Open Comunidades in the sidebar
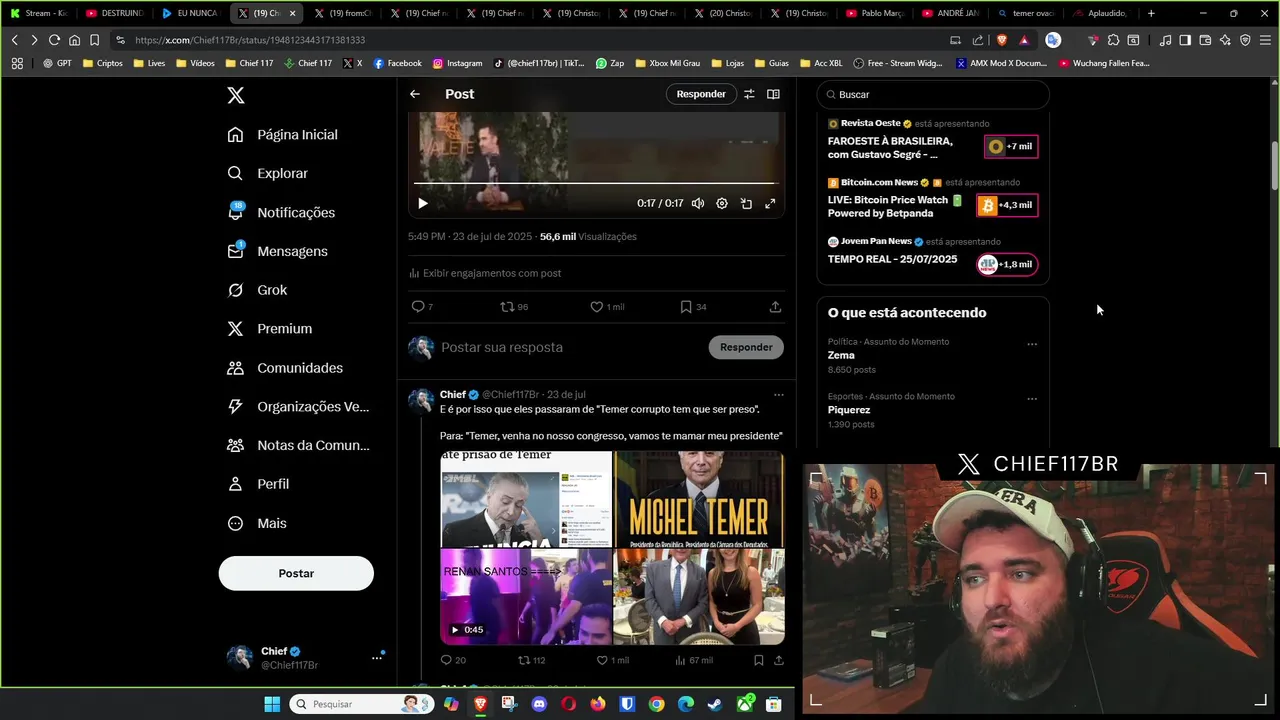1280x720 pixels. (x=285, y=368)
